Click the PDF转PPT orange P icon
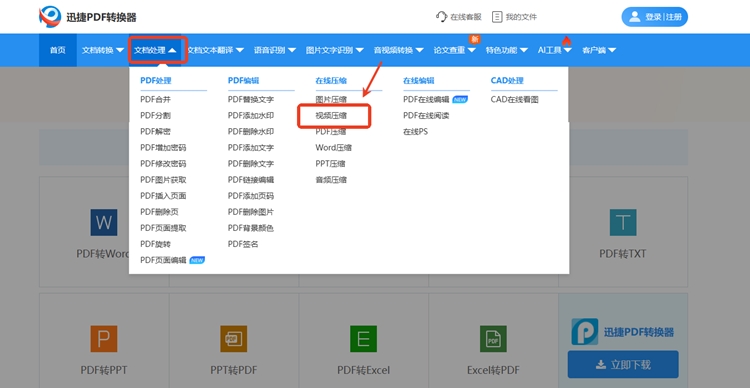 click(x=104, y=339)
